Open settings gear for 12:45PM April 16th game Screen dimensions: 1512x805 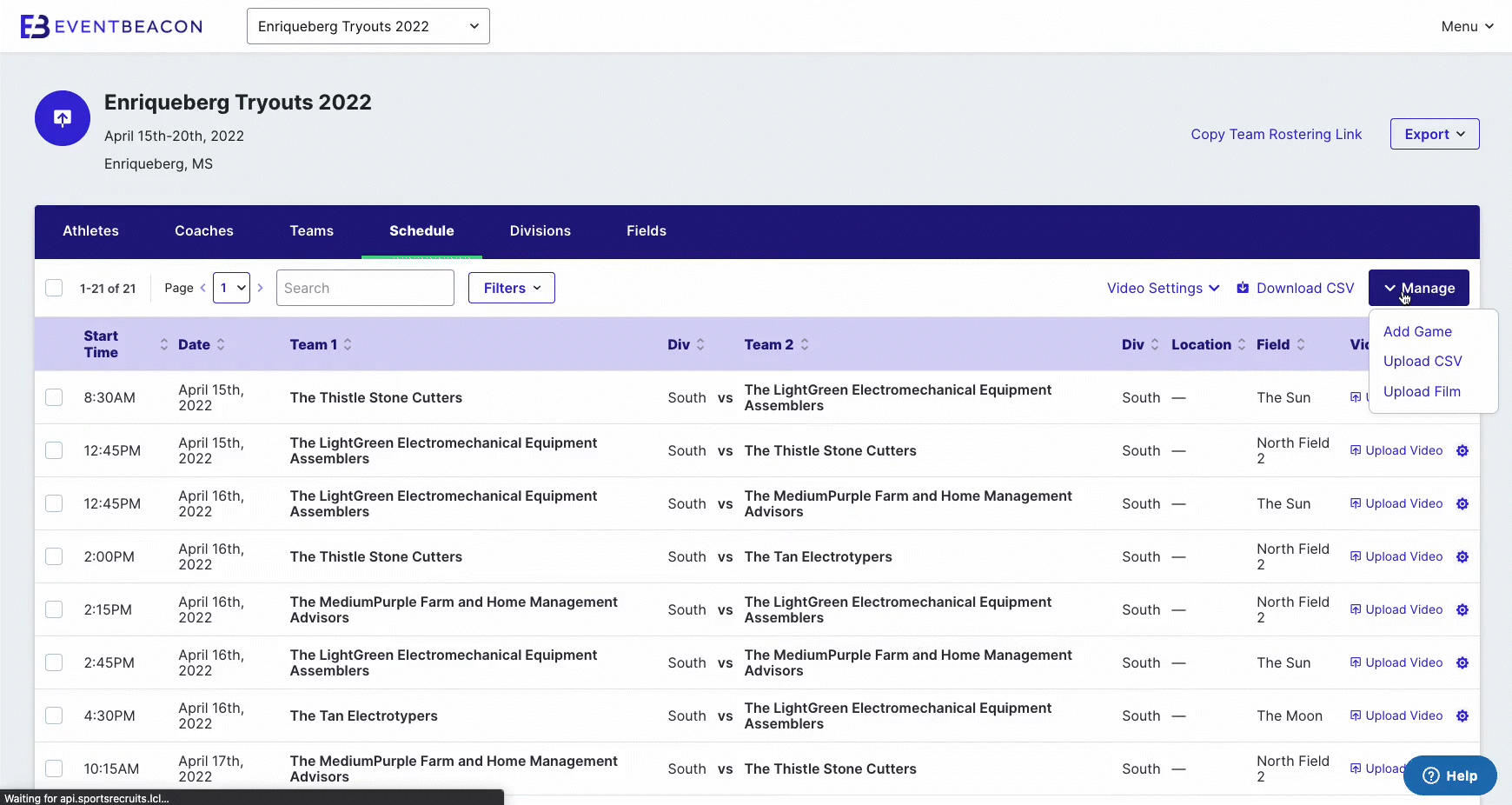coord(1462,503)
